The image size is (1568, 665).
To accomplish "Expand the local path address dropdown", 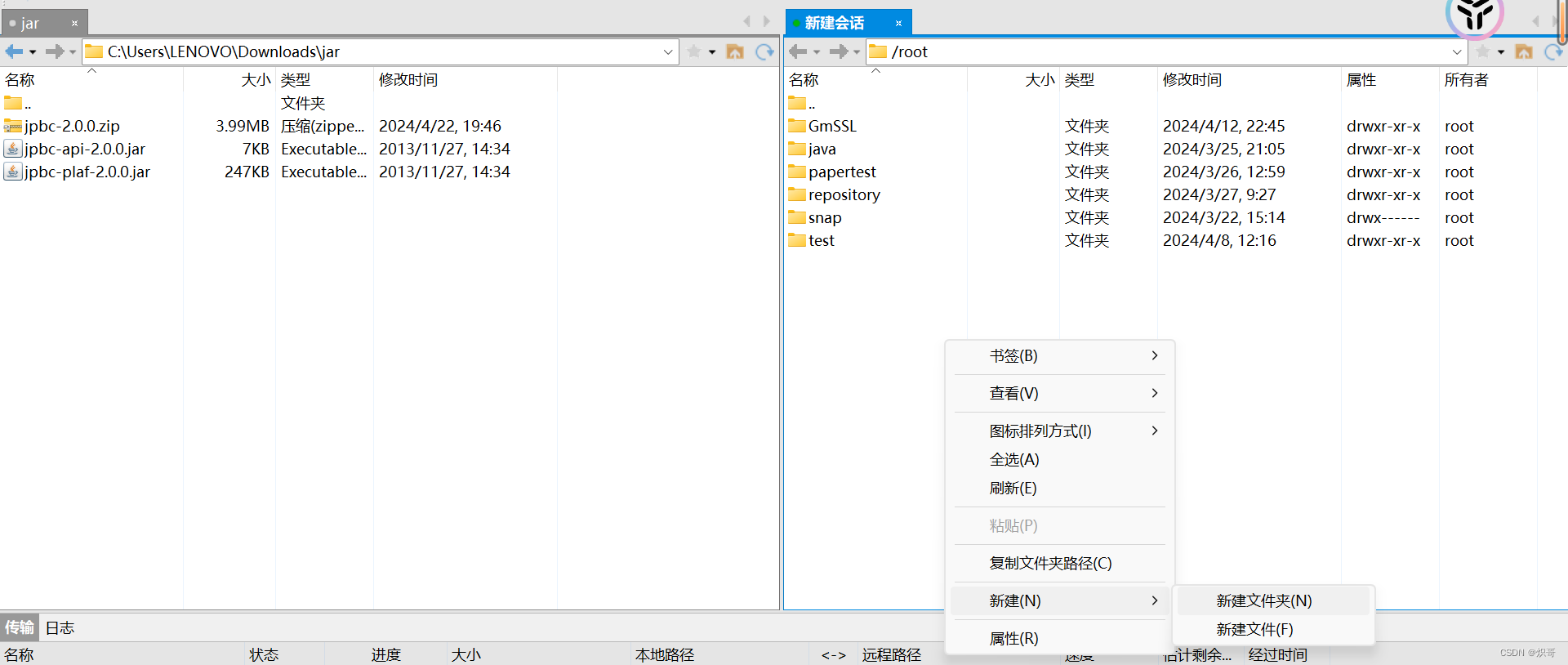I will click(668, 51).
